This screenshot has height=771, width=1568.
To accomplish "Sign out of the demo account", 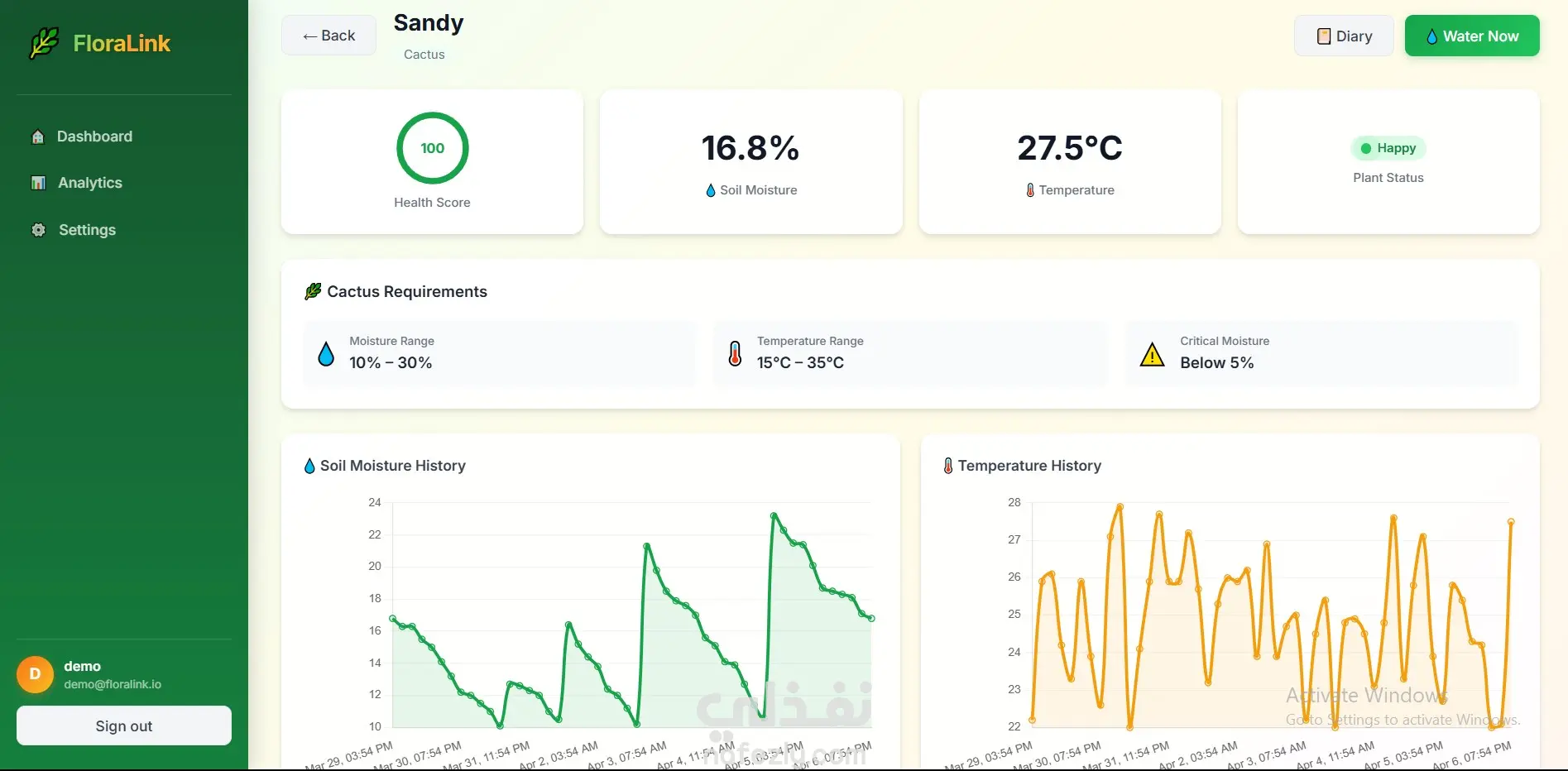I will pos(124,726).
